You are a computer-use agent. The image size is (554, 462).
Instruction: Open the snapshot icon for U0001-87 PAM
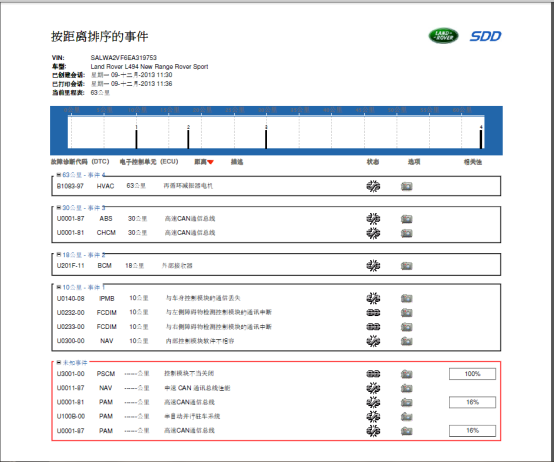pyautogui.click(x=407, y=431)
